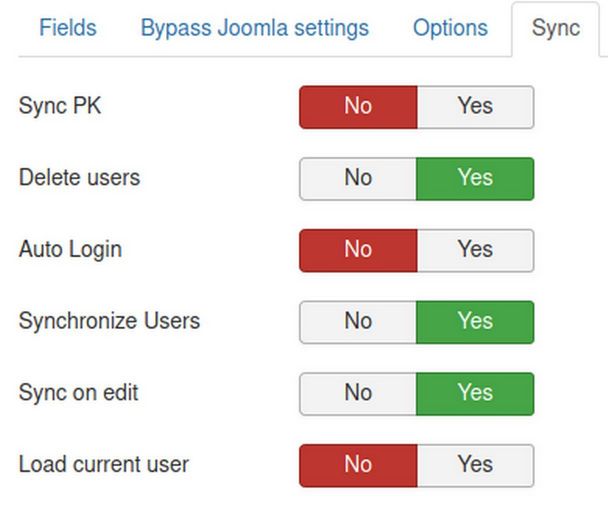This screenshot has height=505, width=608.
Task: Click the Delete users label
Action: pos(79,178)
